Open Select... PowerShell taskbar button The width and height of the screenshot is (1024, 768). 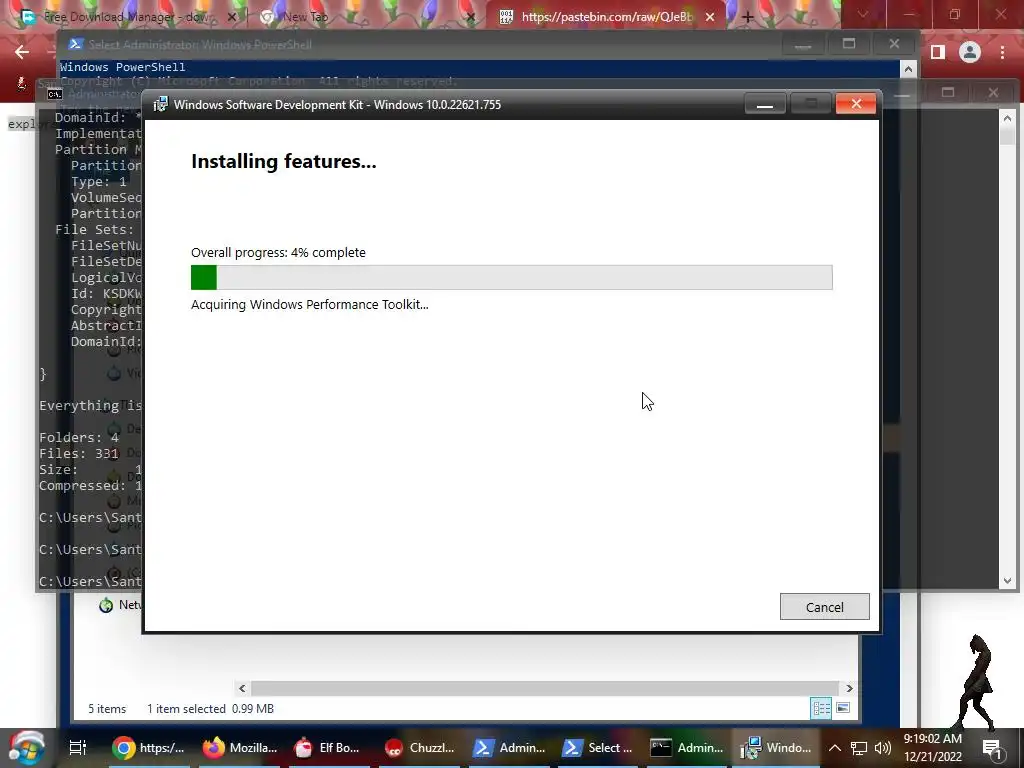coord(599,748)
